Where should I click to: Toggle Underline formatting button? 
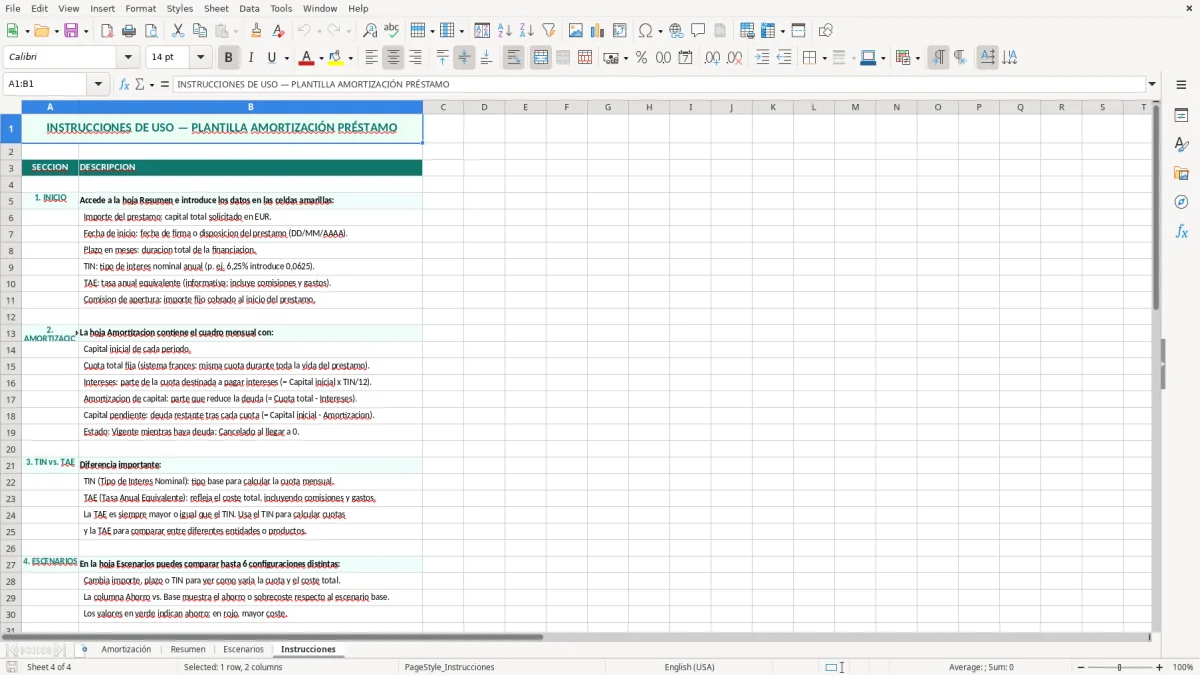[x=271, y=58]
